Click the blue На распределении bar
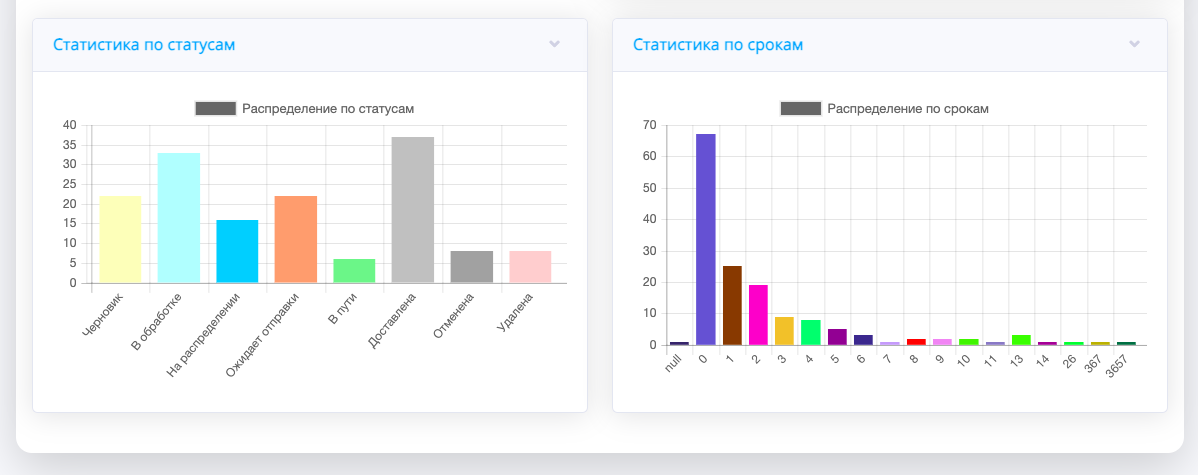The height and width of the screenshot is (475, 1198). point(237,251)
